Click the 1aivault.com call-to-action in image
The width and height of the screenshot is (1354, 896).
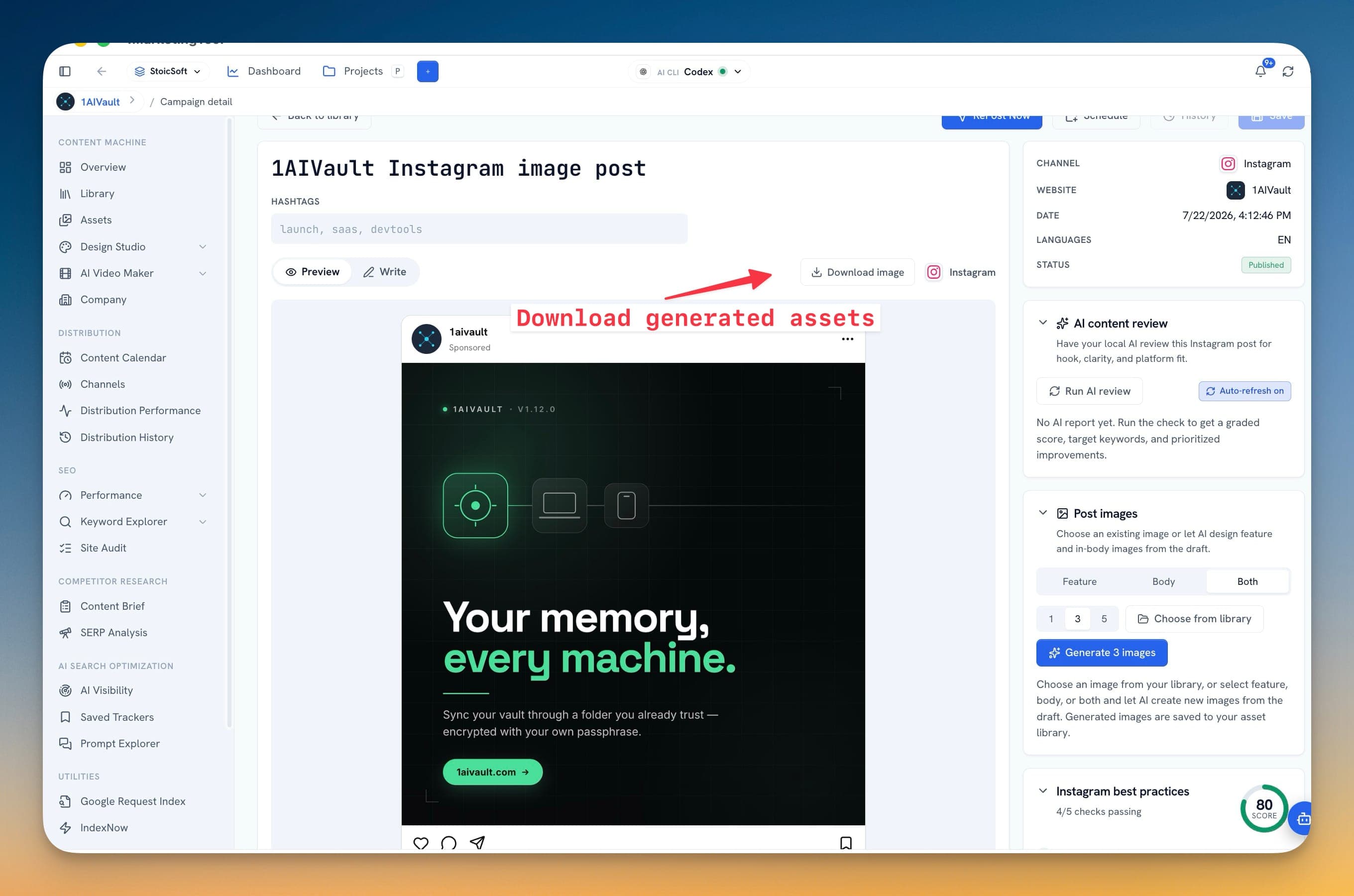click(492, 772)
